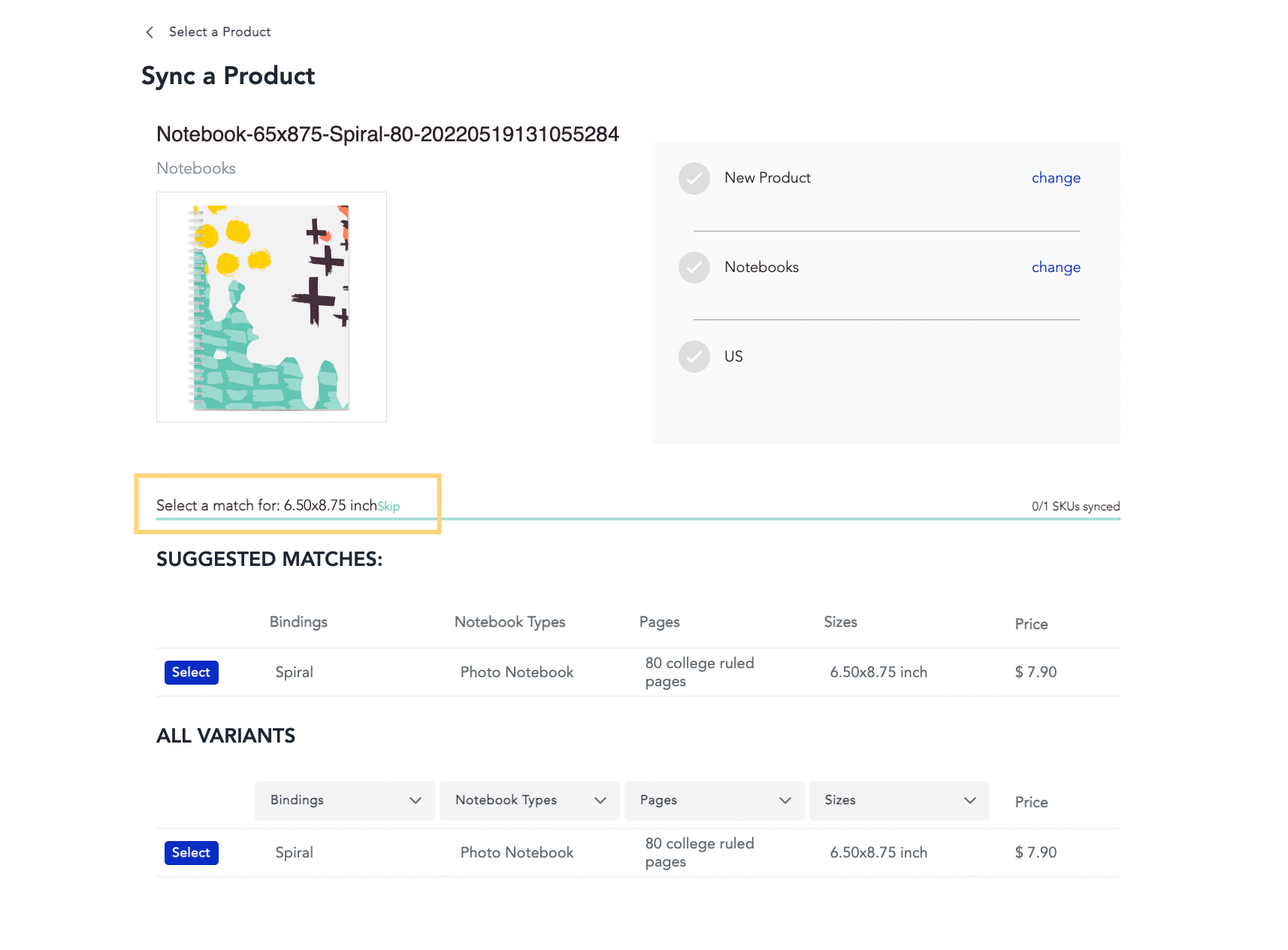Click change link next to Notebooks
The width and height of the screenshot is (1288, 950).
(x=1056, y=268)
